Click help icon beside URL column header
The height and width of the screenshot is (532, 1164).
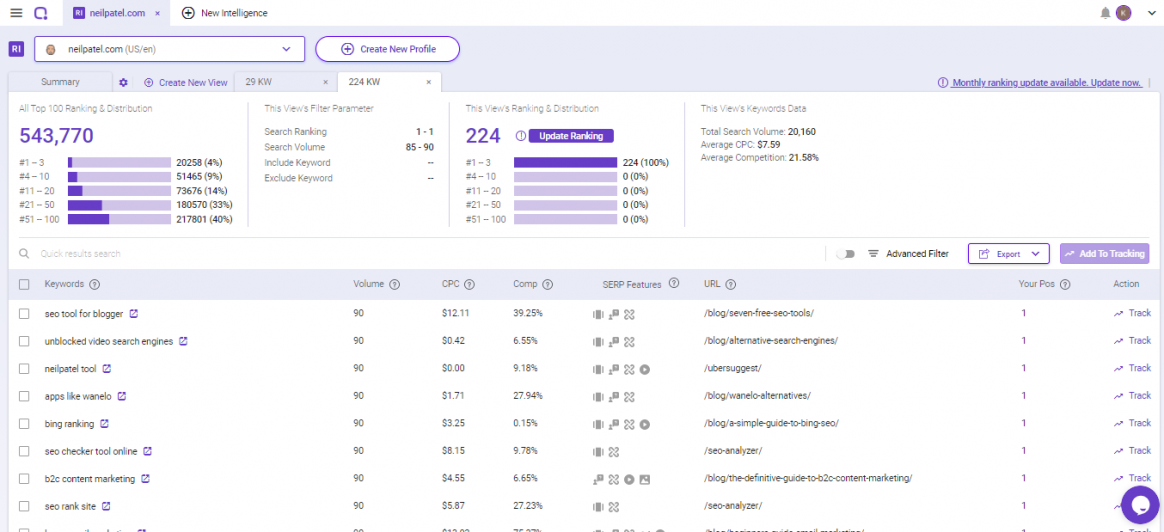[730, 284]
